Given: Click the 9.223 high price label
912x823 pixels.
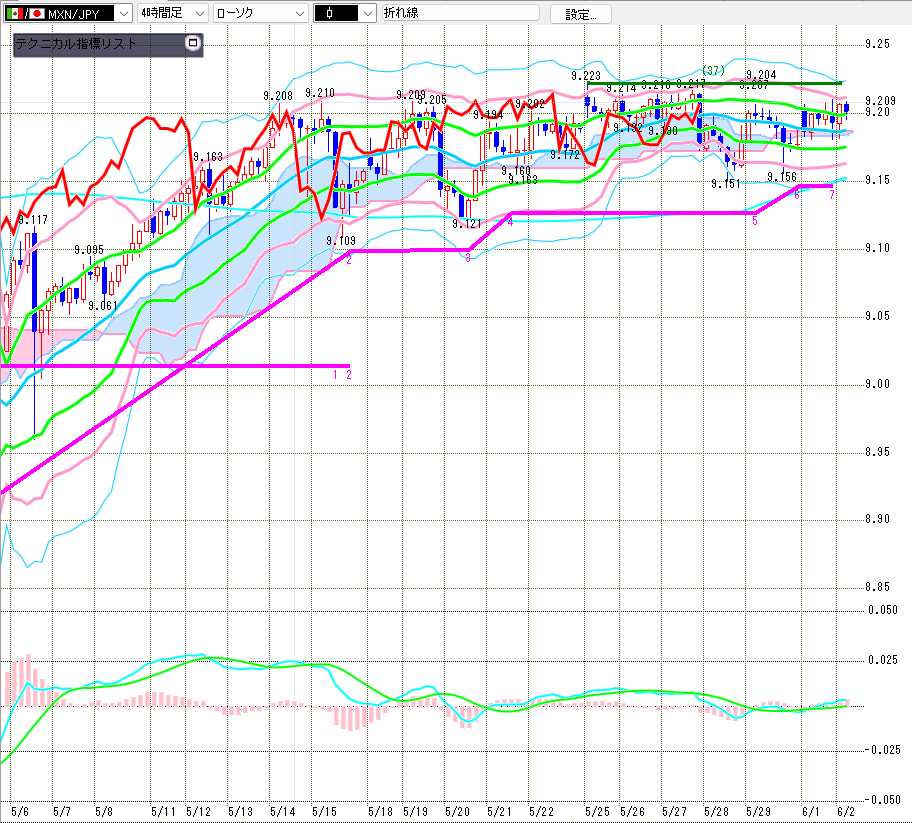Looking at the screenshot, I should tap(586, 76).
